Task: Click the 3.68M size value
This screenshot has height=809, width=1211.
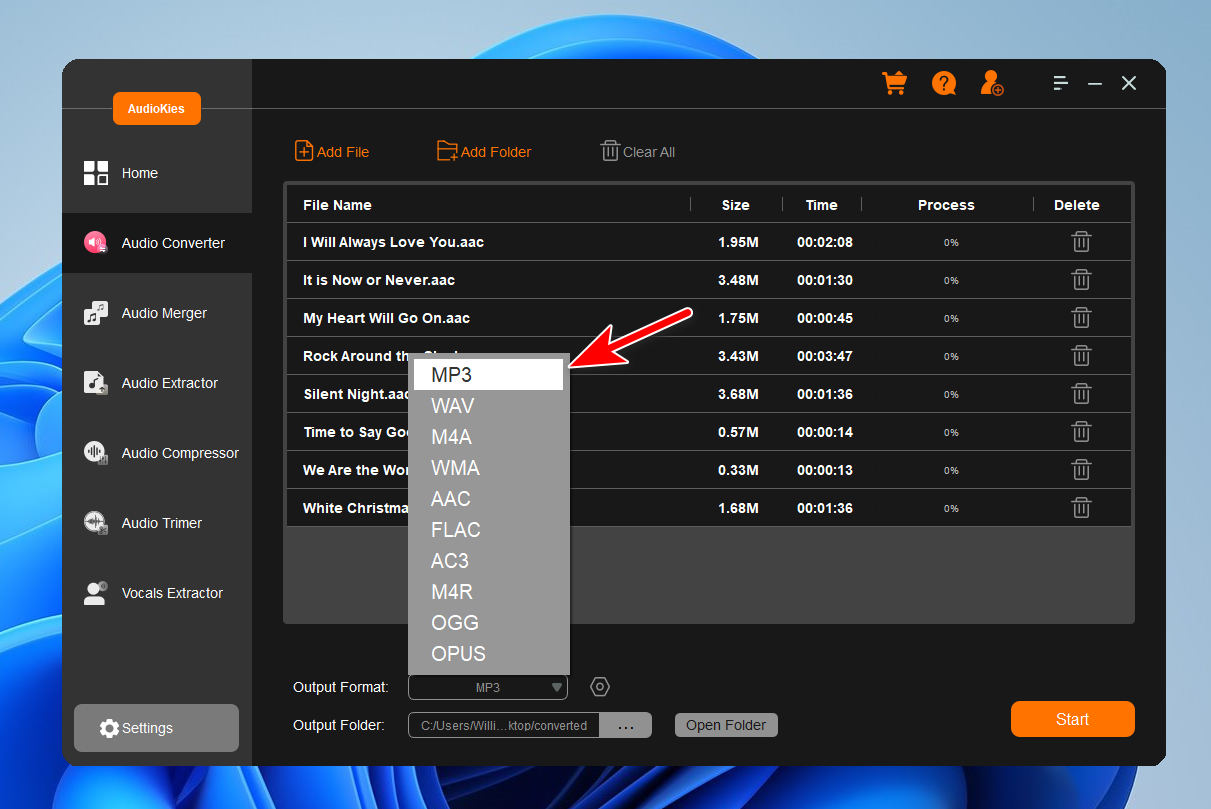Action: [738, 394]
